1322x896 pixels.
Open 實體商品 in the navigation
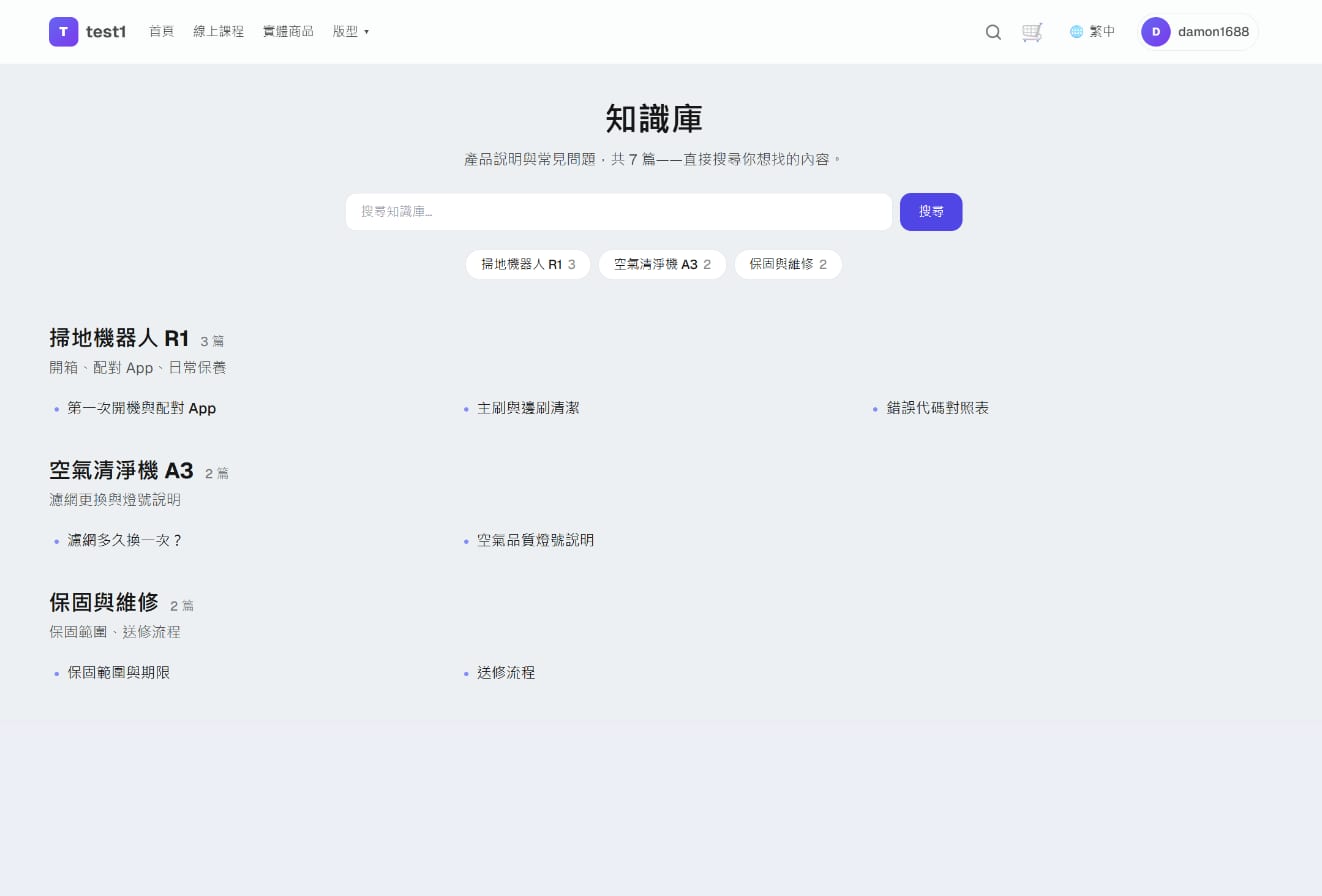[x=288, y=32]
